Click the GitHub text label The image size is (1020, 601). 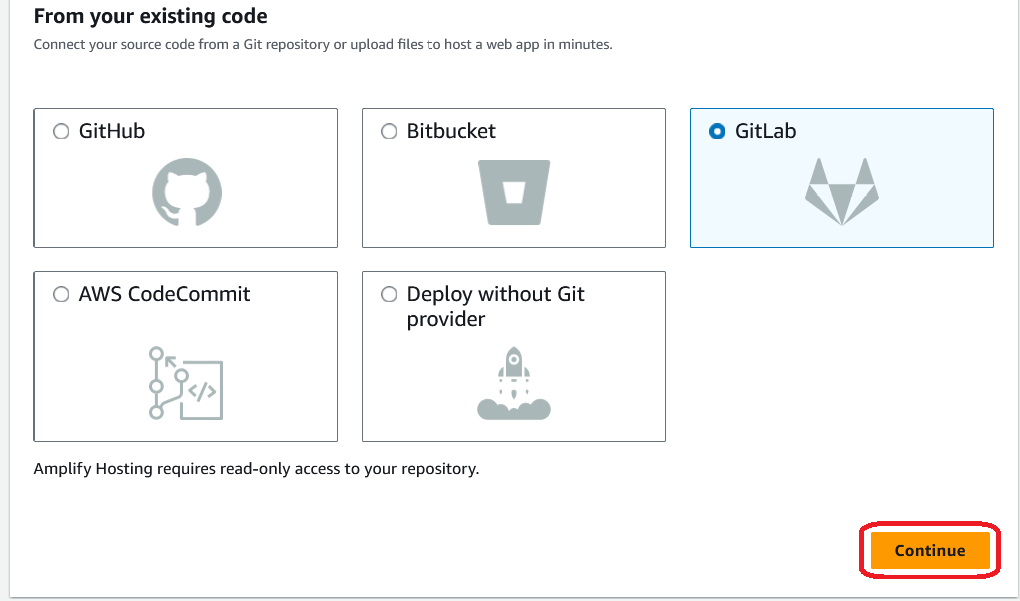click(x=112, y=131)
